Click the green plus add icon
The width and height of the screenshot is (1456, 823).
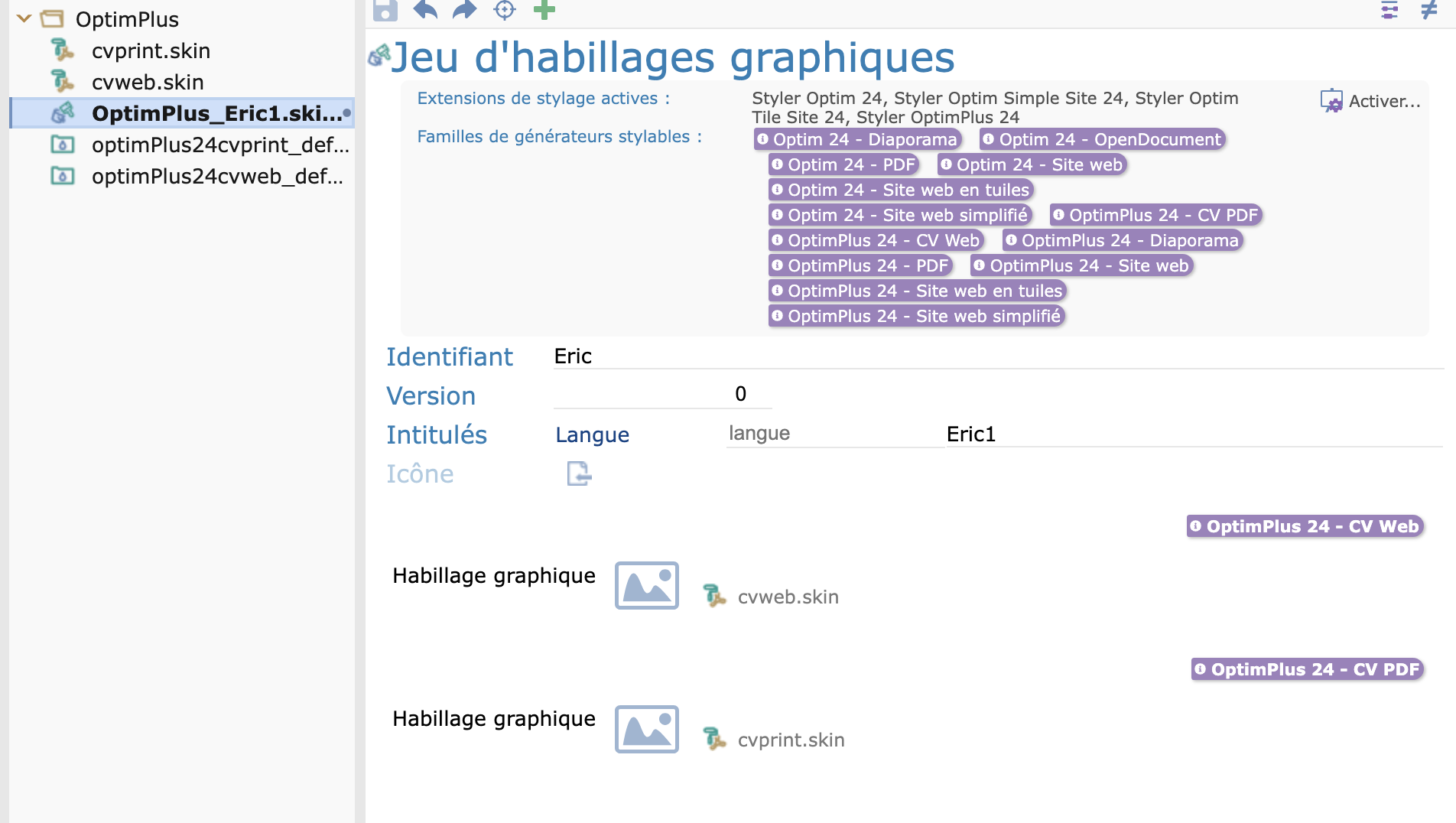(544, 9)
